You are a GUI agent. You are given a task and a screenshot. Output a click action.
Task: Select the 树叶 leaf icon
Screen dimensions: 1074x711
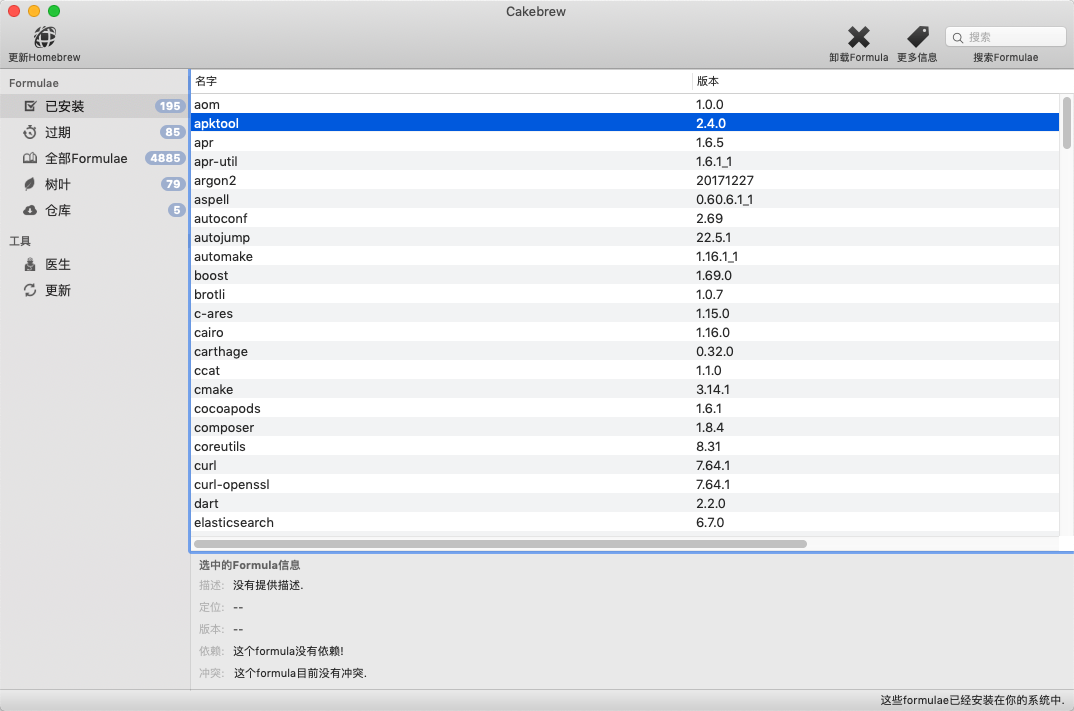(x=29, y=184)
